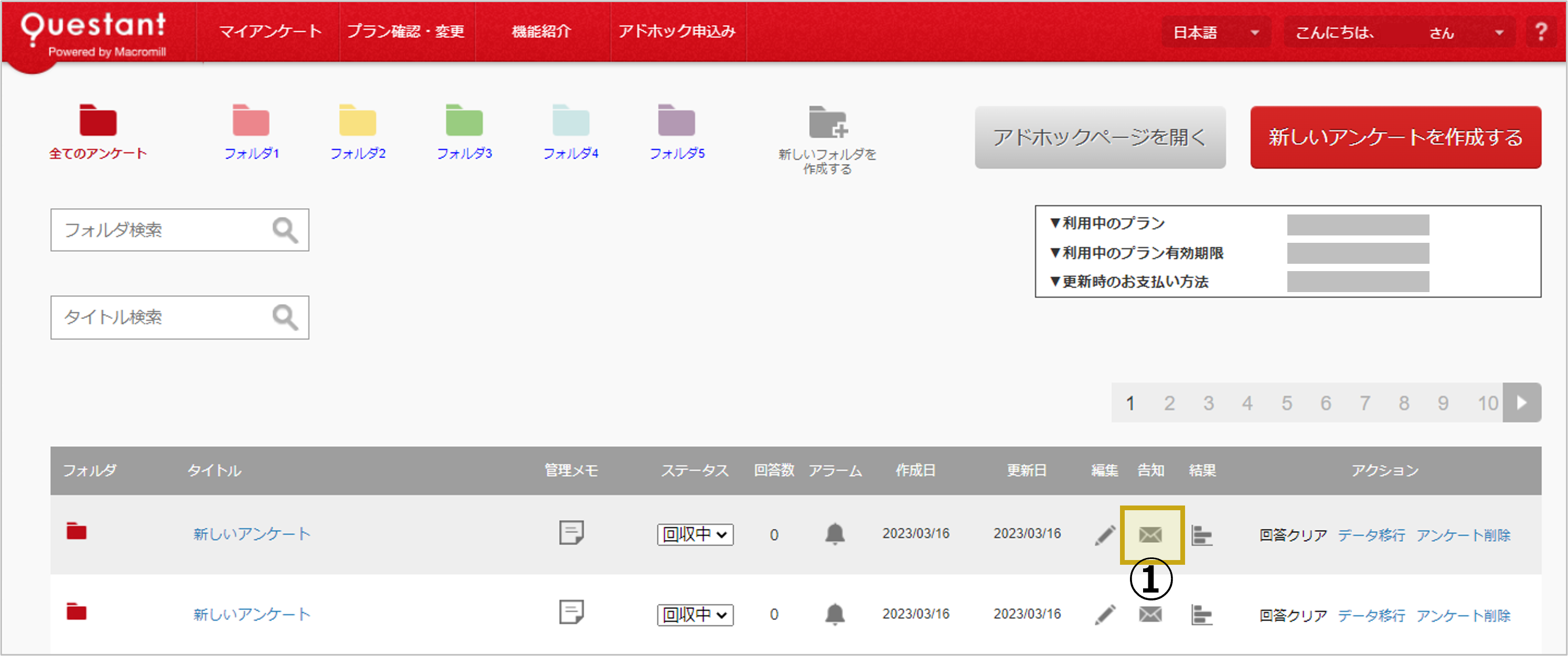
Task: Click データ移行 in the second survey row
Action: coord(1371,615)
